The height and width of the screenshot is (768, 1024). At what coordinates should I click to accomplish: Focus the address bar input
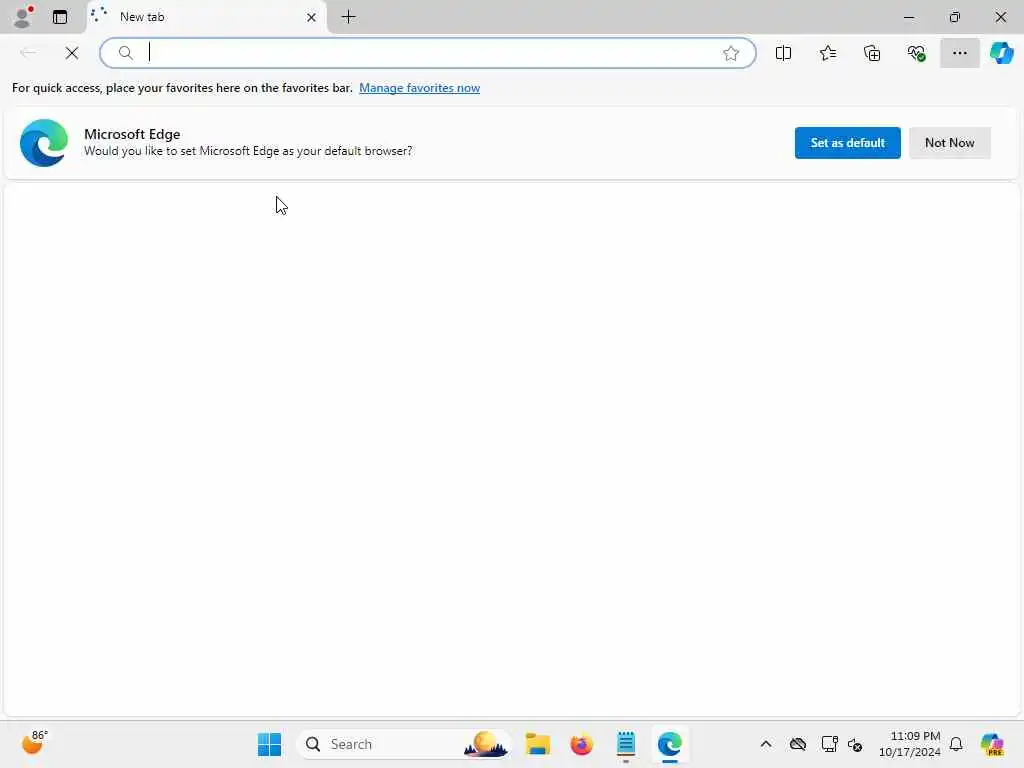tap(428, 53)
